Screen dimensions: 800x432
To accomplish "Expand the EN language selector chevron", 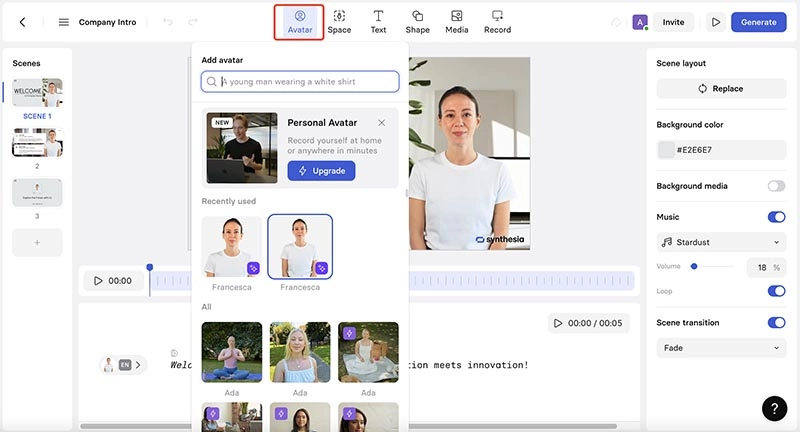I will pyautogui.click(x=138, y=365).
